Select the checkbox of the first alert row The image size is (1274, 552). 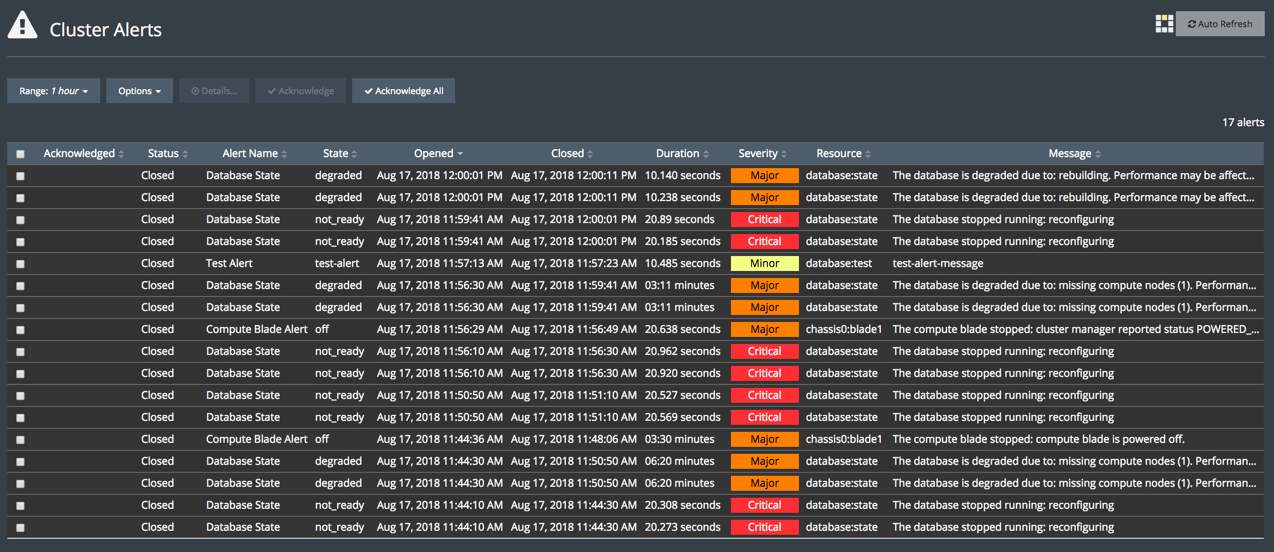coord(20,176)
